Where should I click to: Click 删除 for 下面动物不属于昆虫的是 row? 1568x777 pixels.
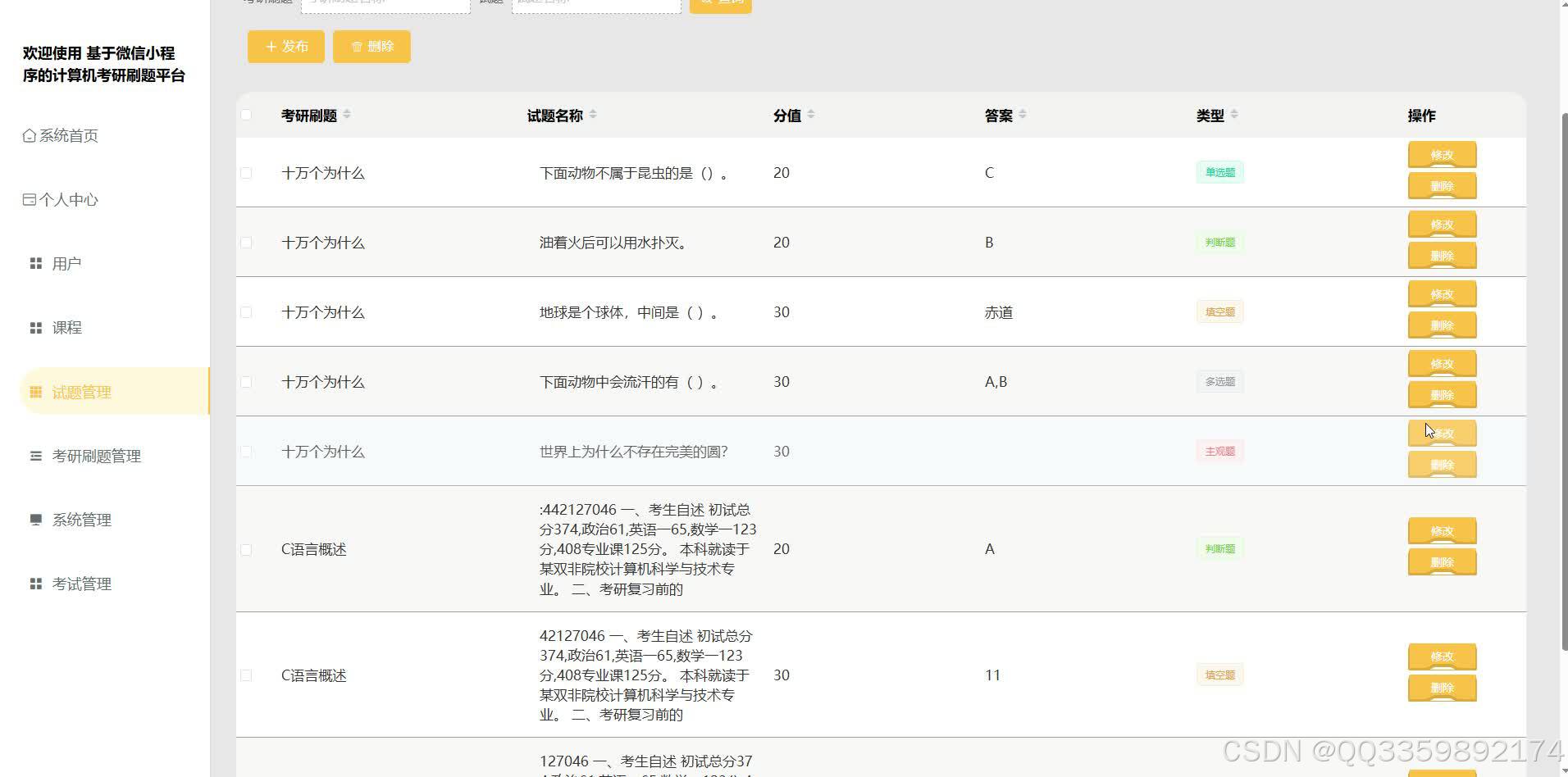pyautogui.click(x=1442, y=186)
